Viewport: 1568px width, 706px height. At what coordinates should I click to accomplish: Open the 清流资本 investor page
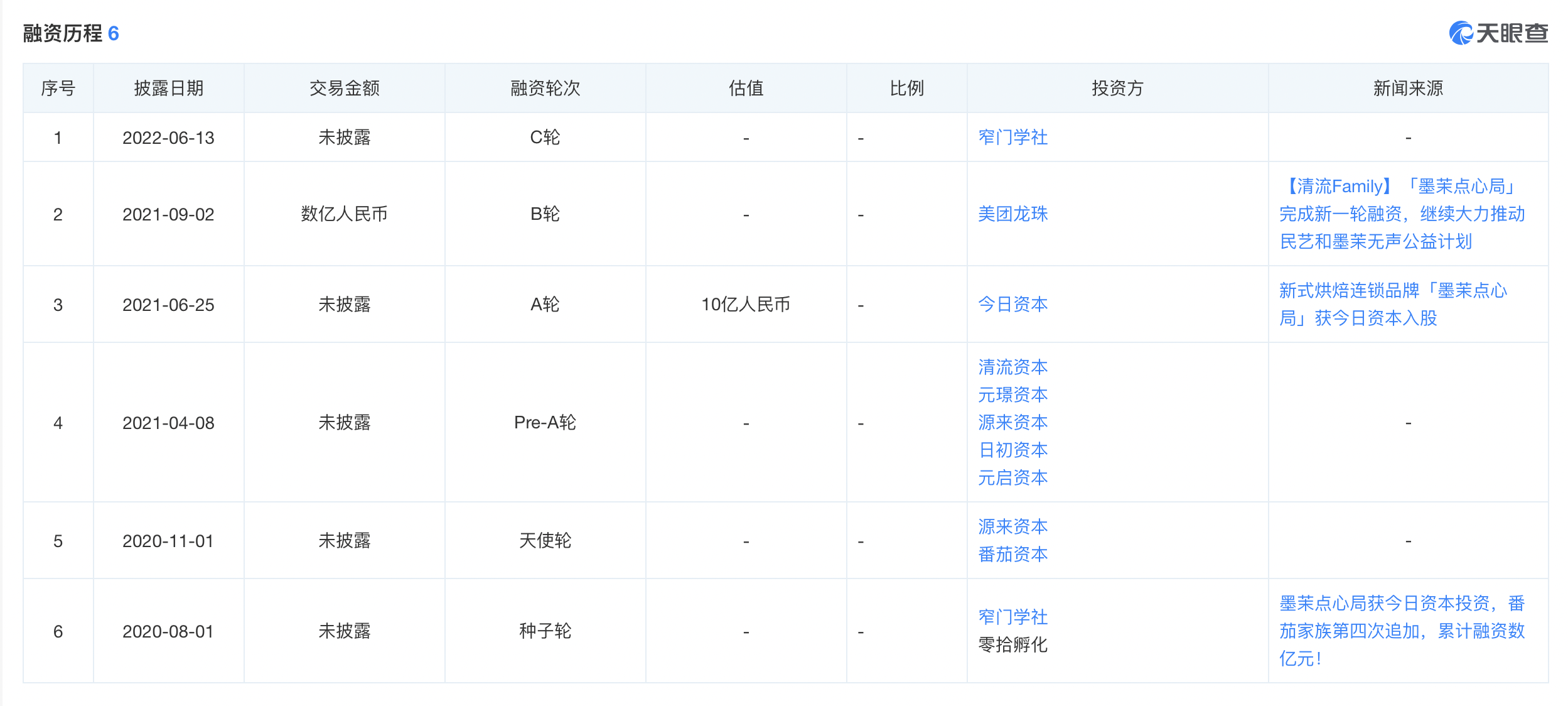pyautogui.click(x=1012, y=367)
